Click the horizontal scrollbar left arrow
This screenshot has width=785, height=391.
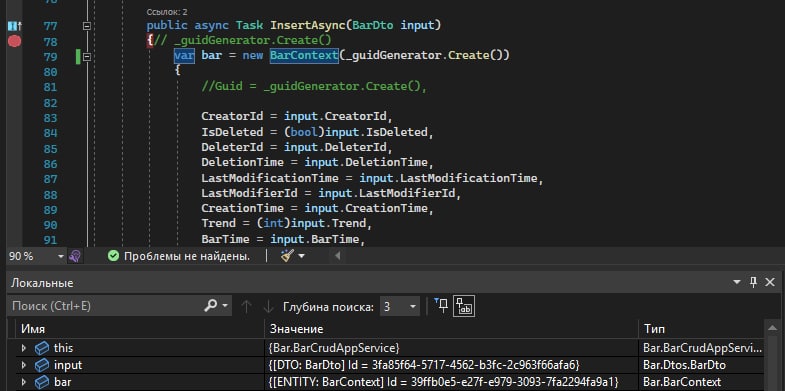pos(337,256)
